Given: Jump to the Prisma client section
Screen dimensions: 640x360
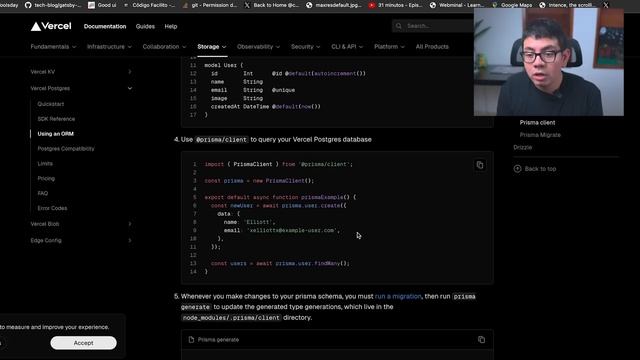Looking at the screenshot, I should point(537,122).
